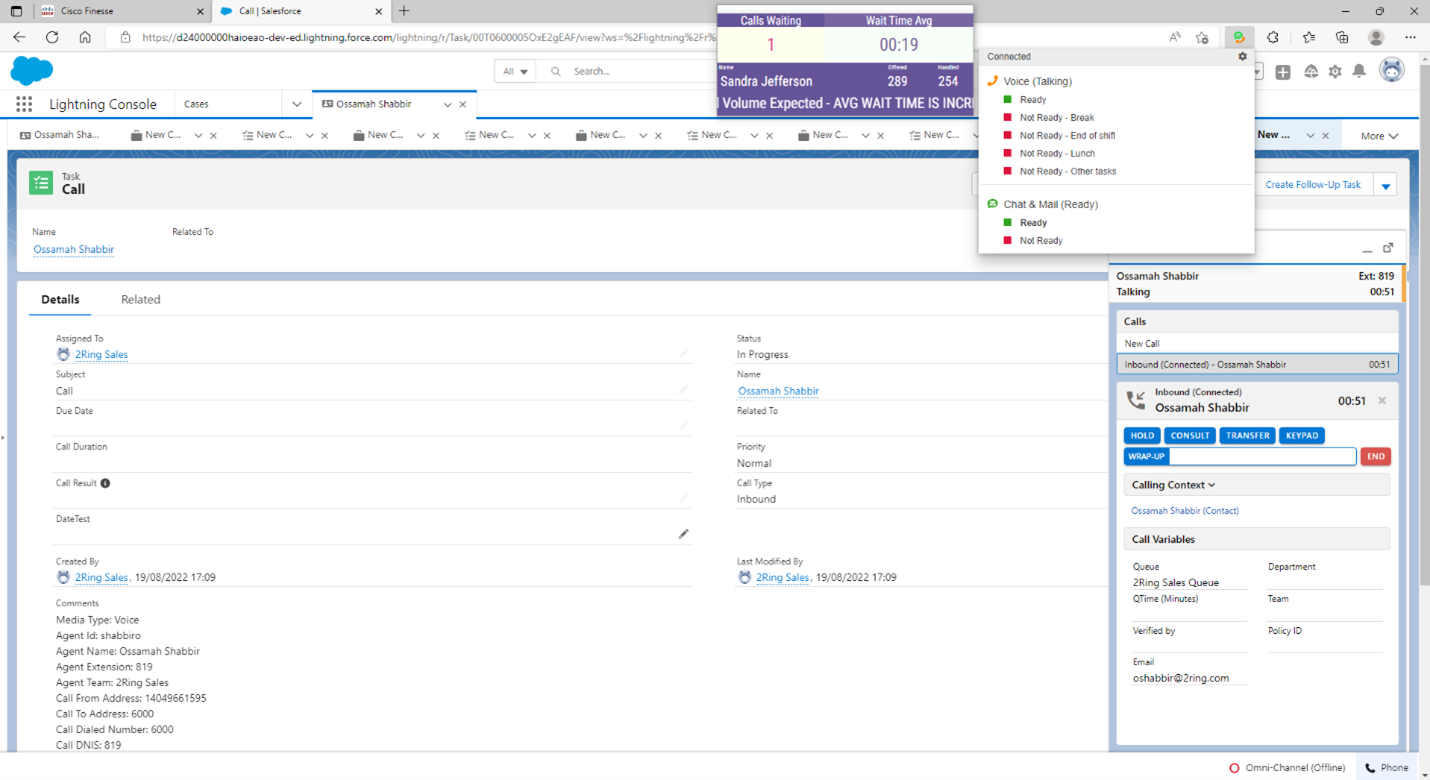This screenshot has width=1430, height=780.
Task: Open the Ossamah Shabbir (Contact) link
Action: pos(1185,511)
